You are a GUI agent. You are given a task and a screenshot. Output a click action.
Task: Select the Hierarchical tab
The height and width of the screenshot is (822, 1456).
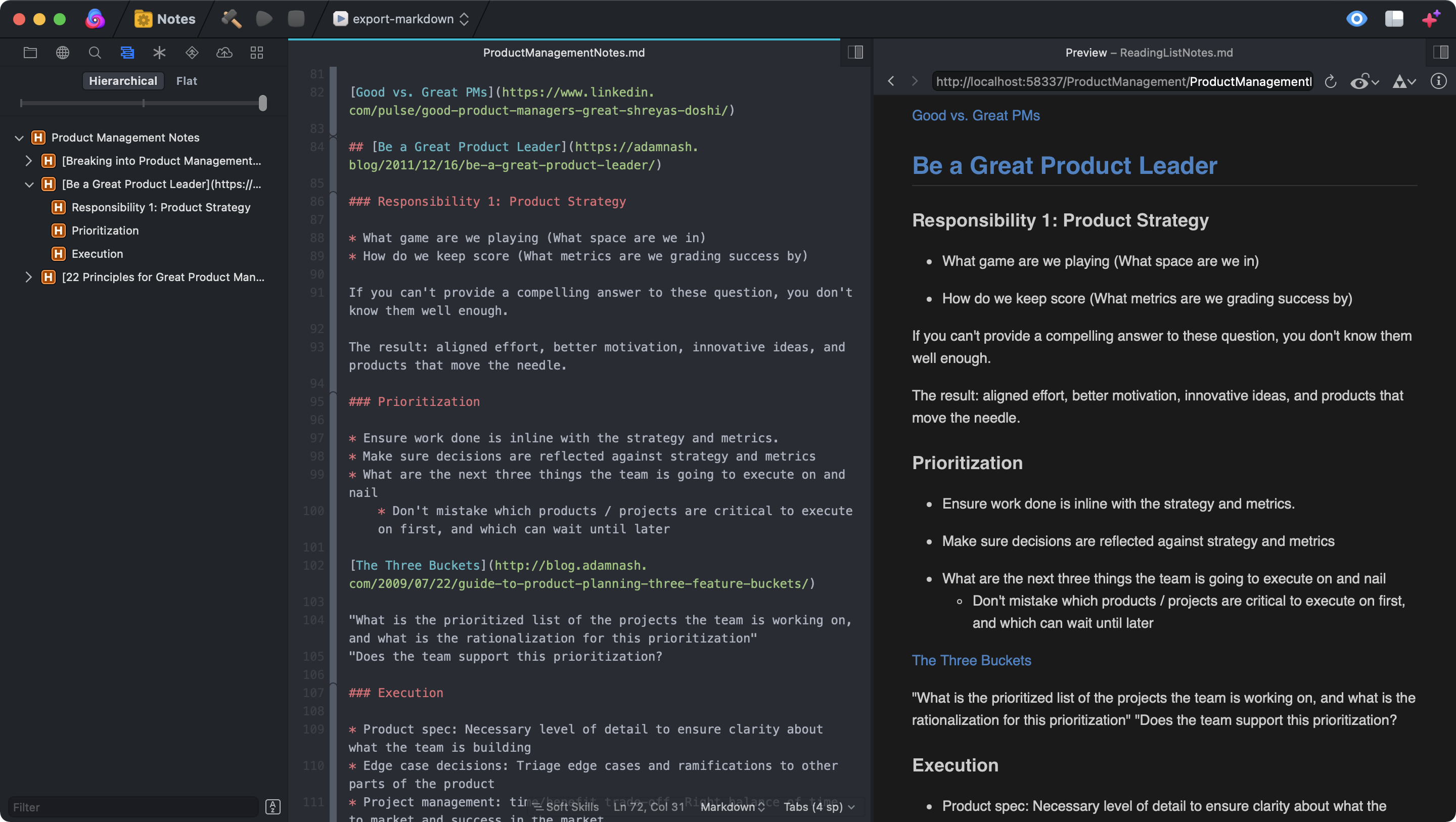[123, 81]
